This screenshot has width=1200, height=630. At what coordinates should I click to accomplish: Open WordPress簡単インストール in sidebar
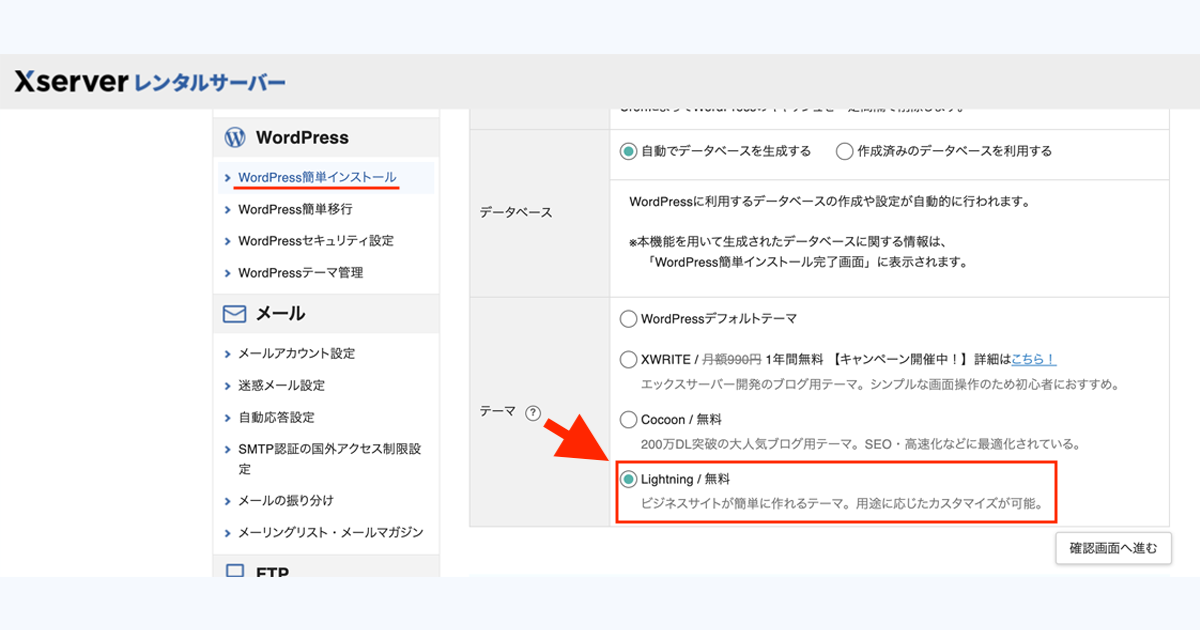point(317,177)
